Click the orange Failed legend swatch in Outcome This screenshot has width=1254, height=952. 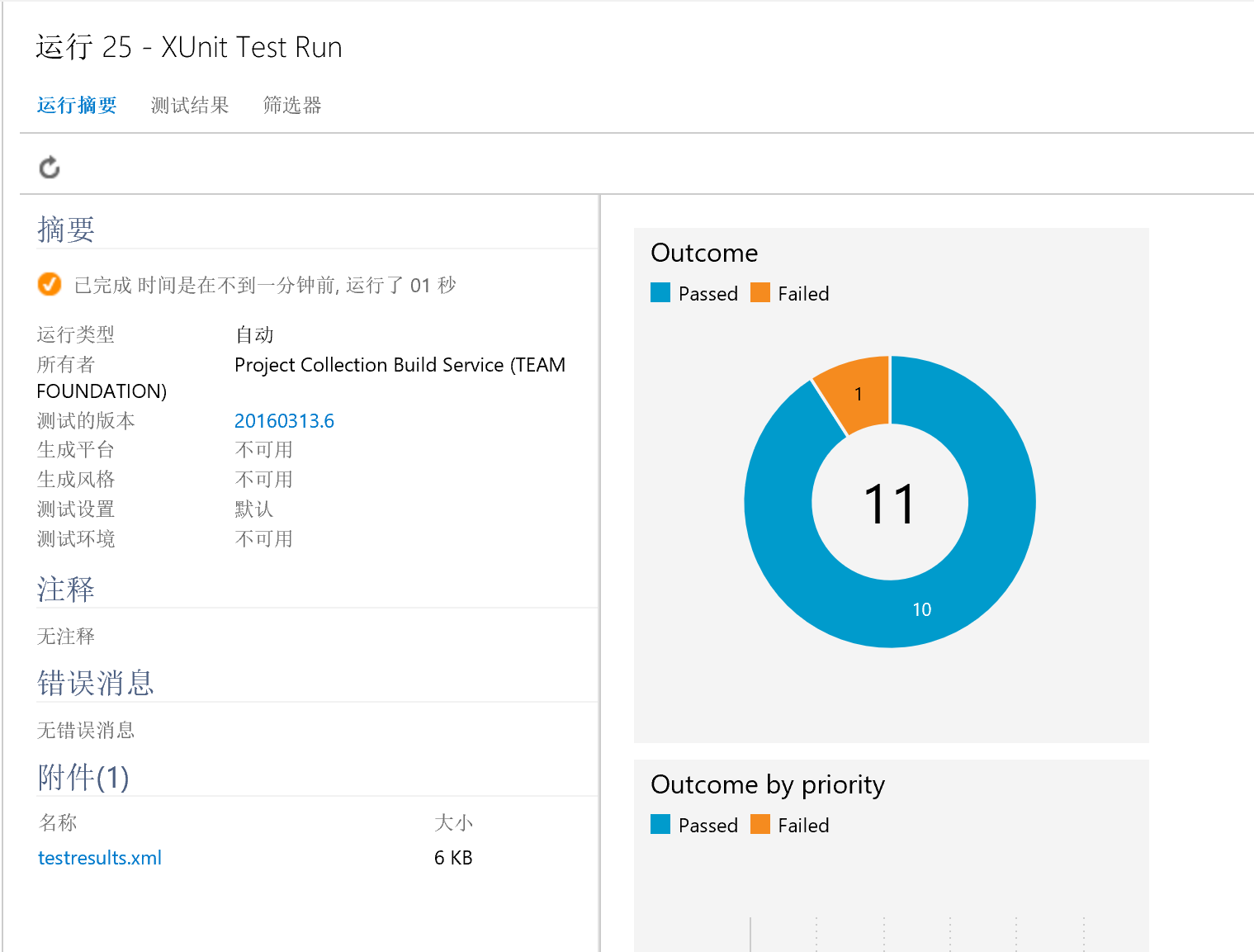click(760, 292)
